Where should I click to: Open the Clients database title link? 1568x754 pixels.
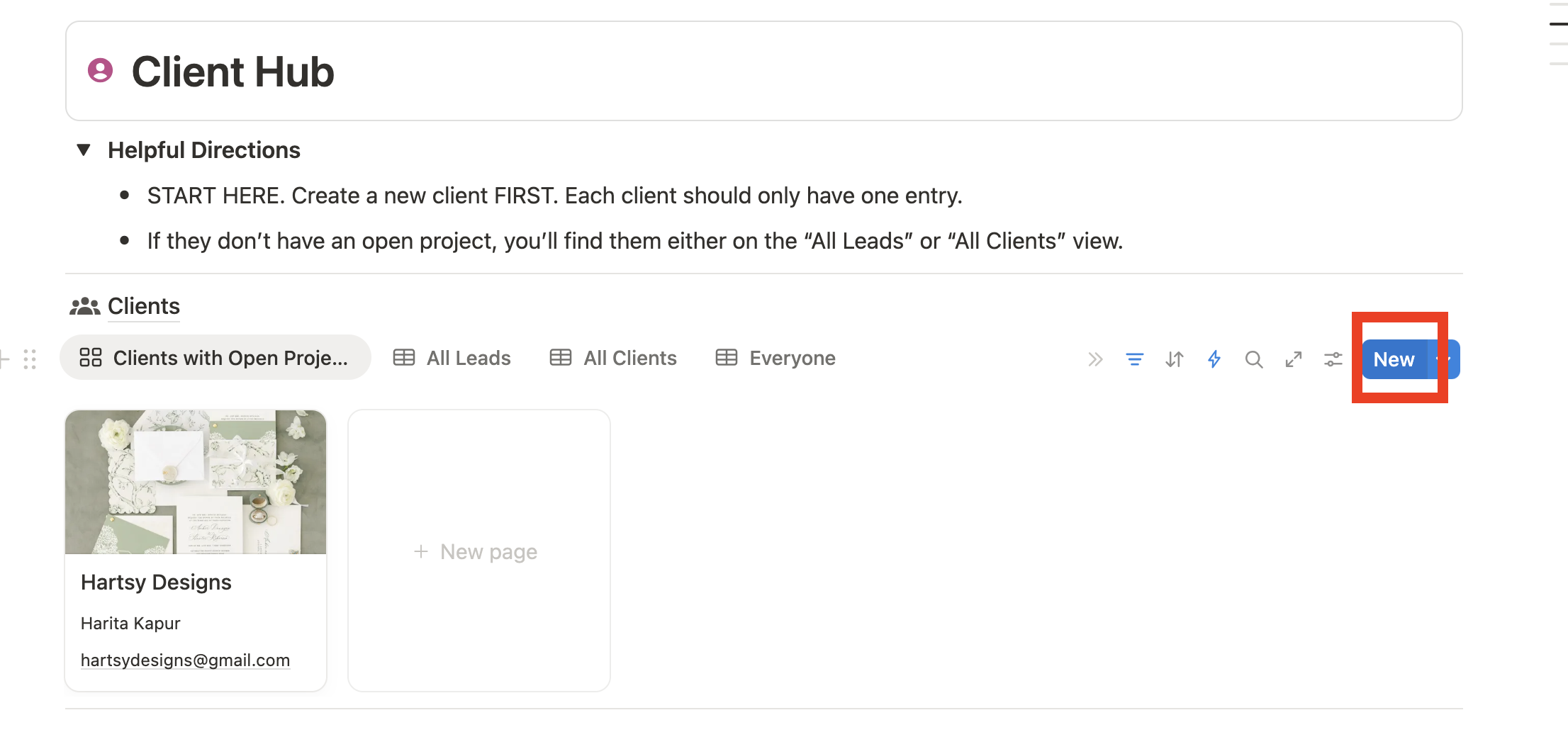[x=144, y=306]
